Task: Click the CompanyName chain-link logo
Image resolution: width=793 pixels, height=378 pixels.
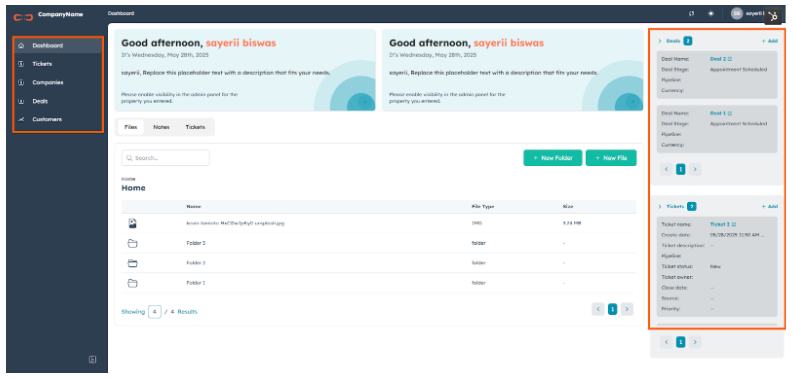Action: click(23, 16)
